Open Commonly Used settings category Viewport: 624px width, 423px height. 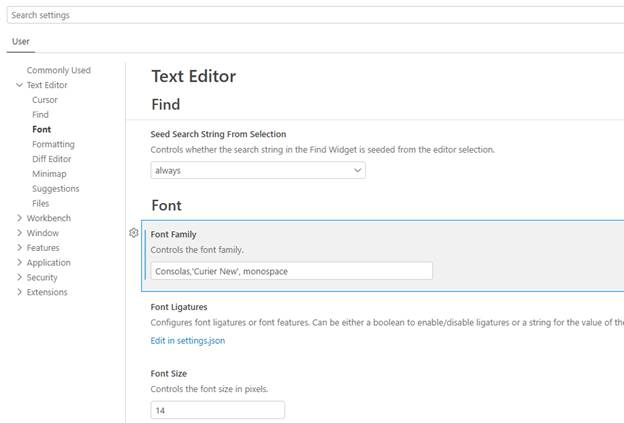58,70
